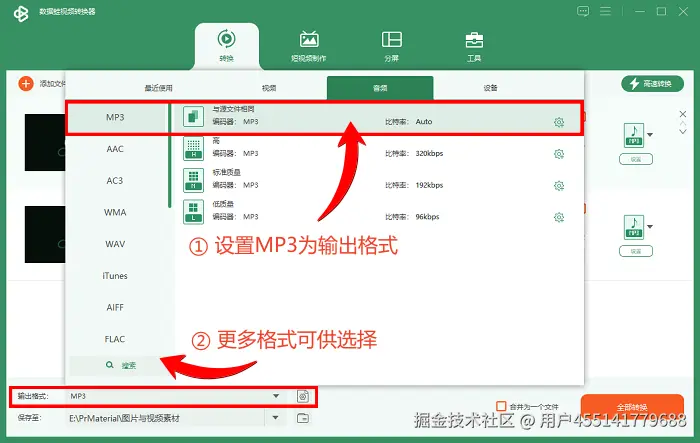This screenshot has height=443, width=700.
Task: Select the 最近使用 format tab
Action: [x=158, y=88]
